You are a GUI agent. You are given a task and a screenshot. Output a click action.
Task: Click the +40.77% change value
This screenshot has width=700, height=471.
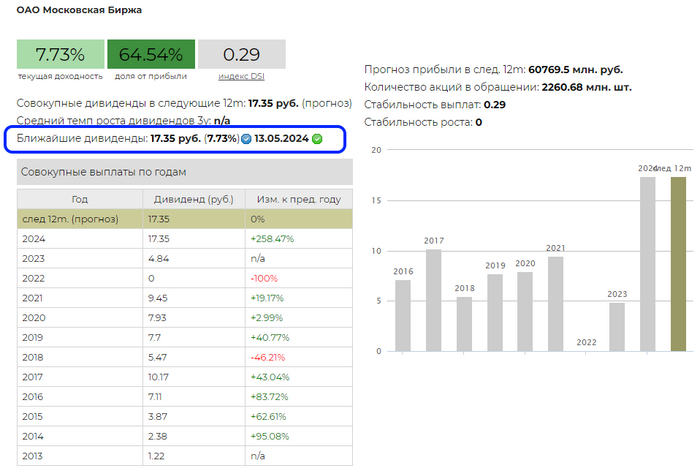(x=270, y=338)
